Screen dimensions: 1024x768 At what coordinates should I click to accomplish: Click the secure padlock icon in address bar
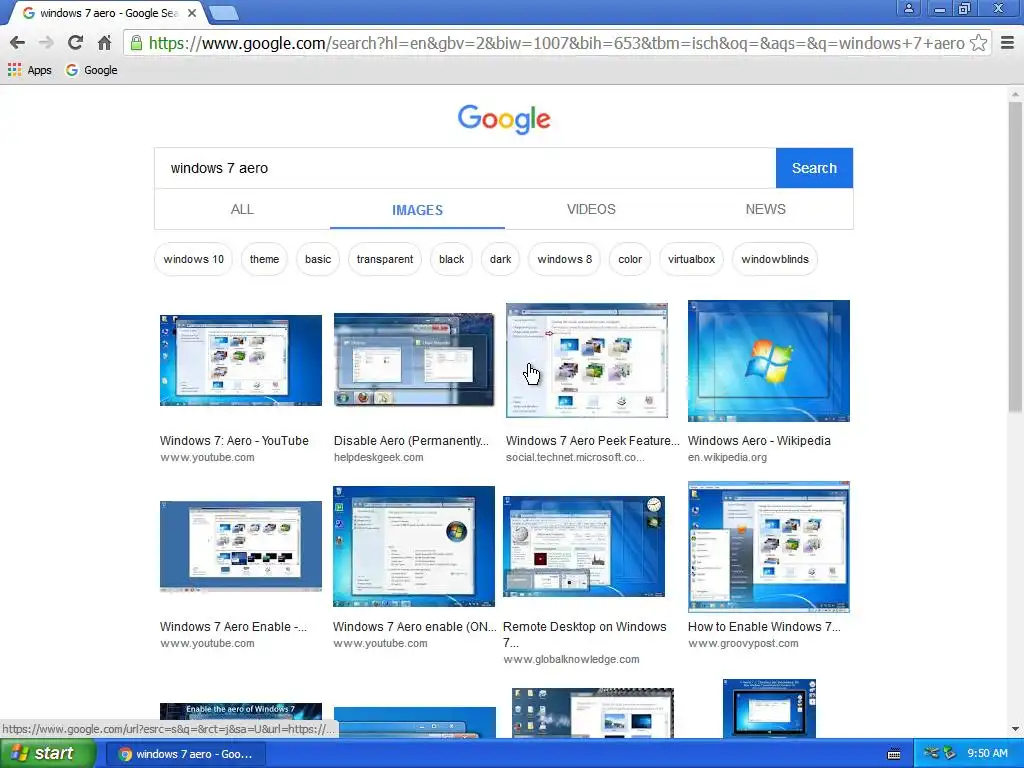tap(136, 43)
